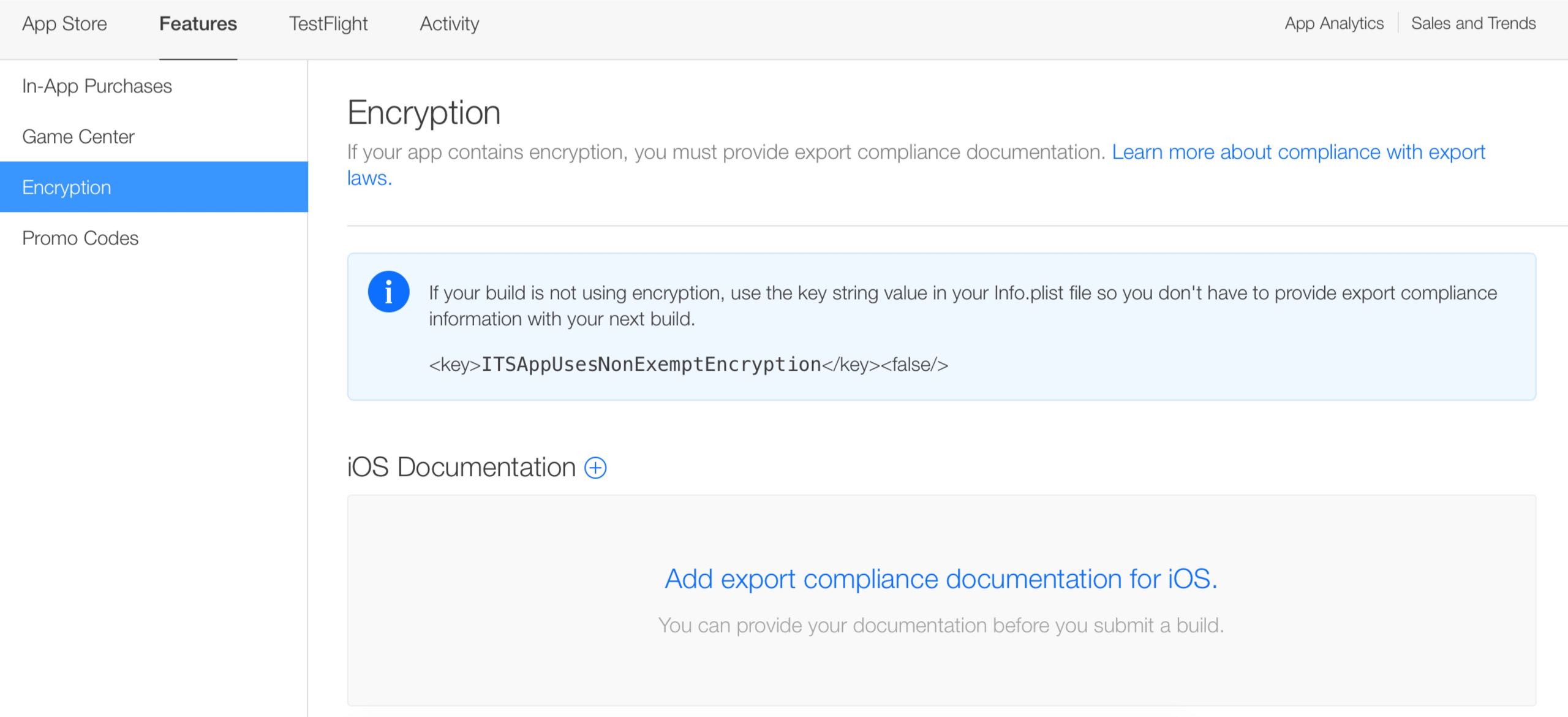Select In-App Purchases in sidebar
Image resolution: width=1568 pixels, height=717 pixels.
97,86
